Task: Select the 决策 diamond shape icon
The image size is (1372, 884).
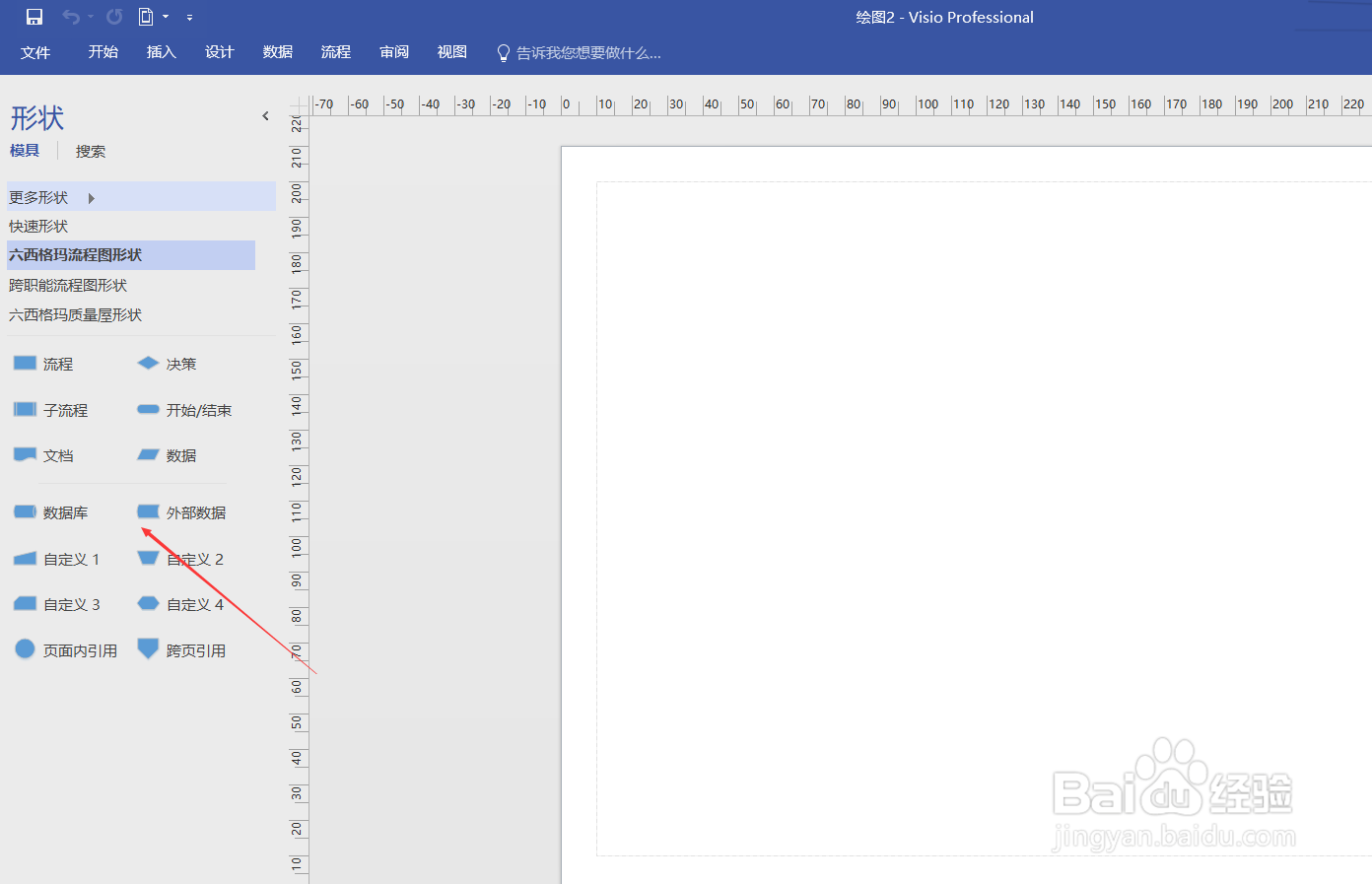Action: 148,364
